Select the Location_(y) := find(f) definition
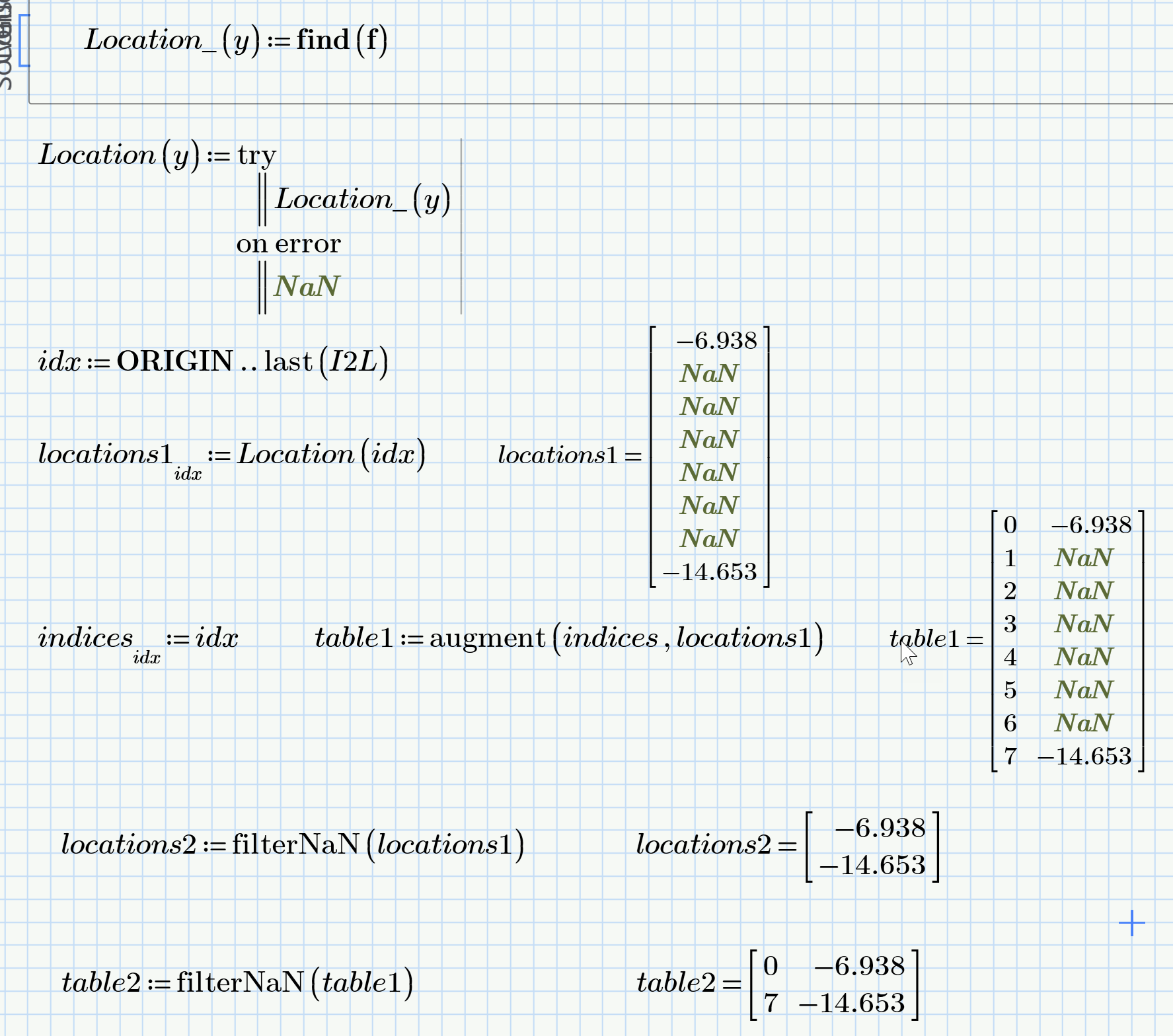The image size is (1173, 1036). pyautogui.click(x=235, y=40)
